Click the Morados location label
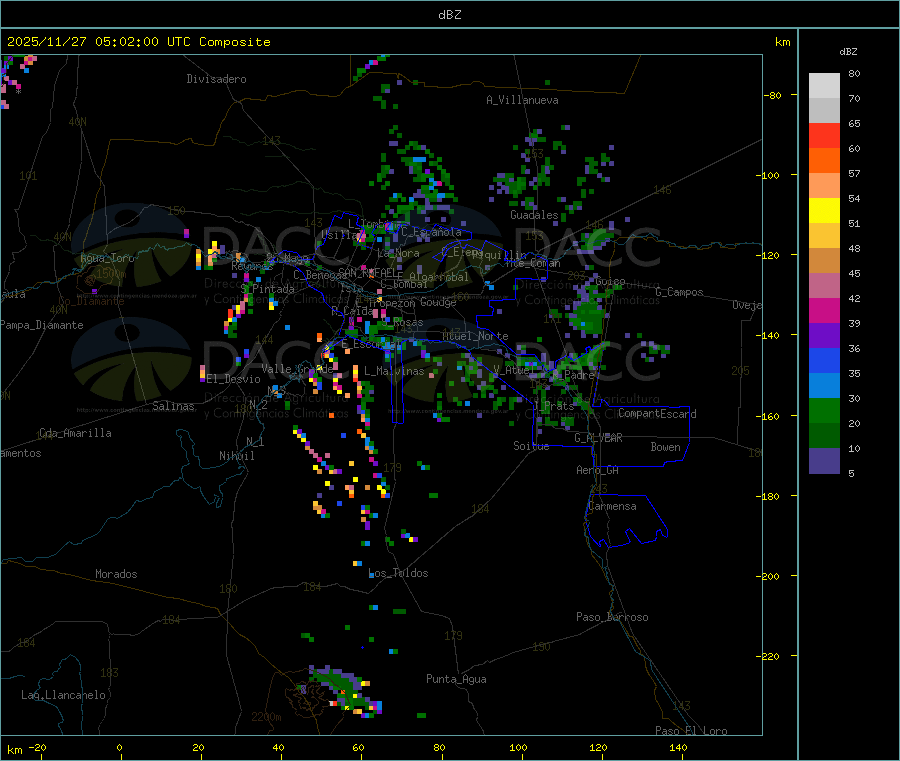This screenshot has height=761, width=900. (116, 574)
